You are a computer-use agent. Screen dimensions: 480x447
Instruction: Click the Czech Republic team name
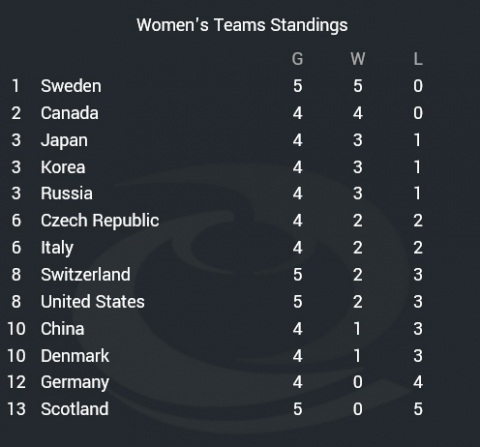[100, 221]
